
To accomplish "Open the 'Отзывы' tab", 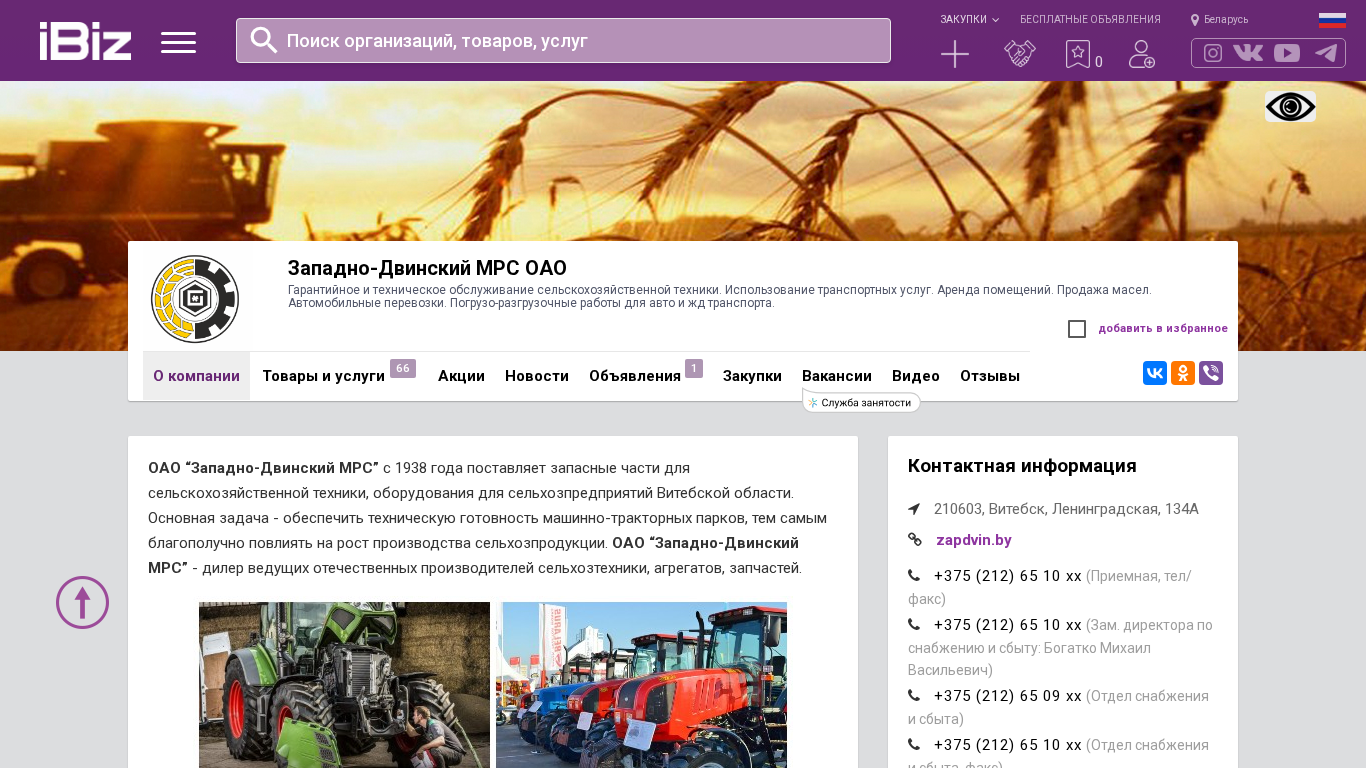I will click(x=990, y=376).
